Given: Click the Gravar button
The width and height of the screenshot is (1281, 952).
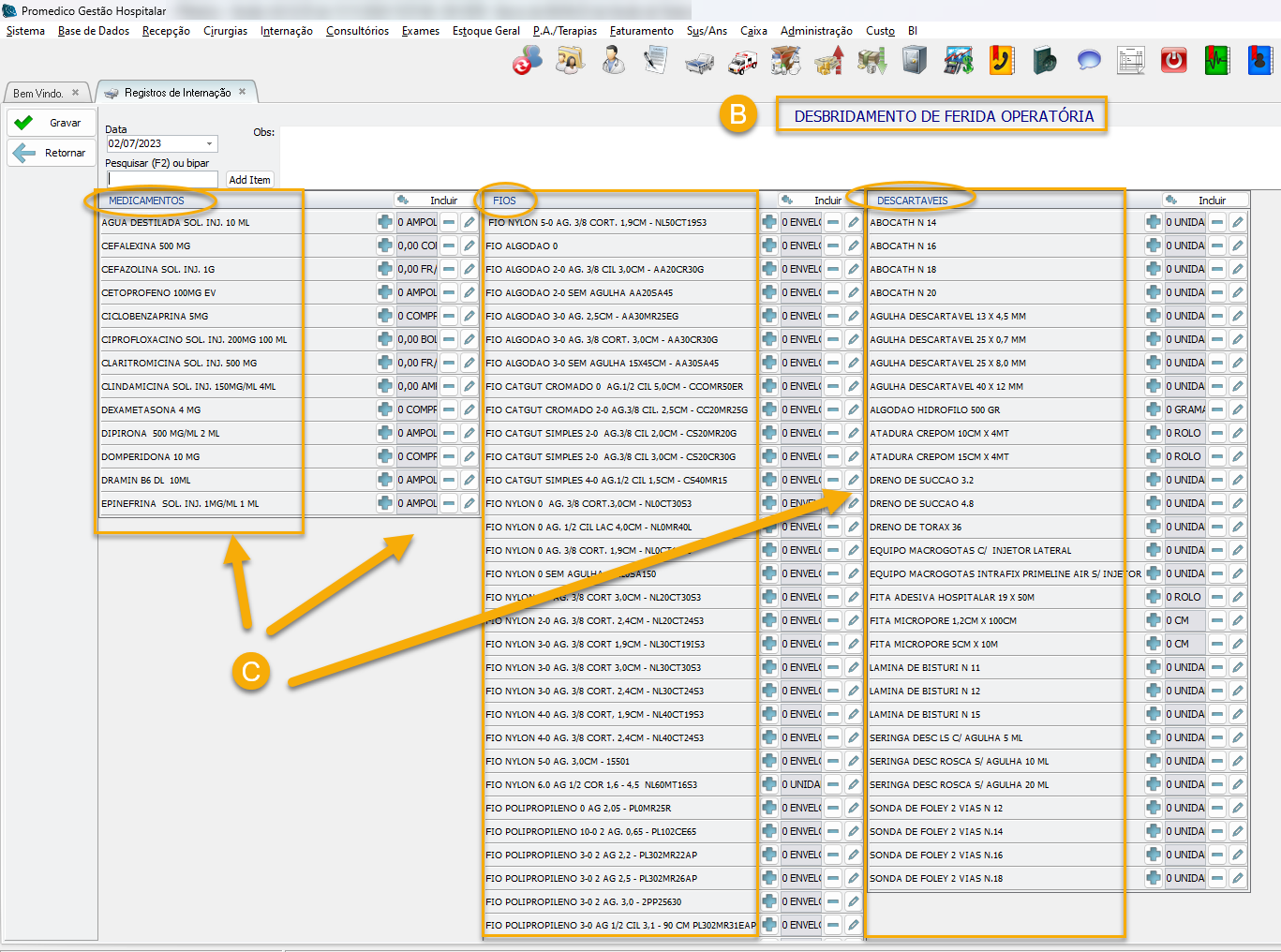Looking at the screenshot, I should tap(51, 123).
